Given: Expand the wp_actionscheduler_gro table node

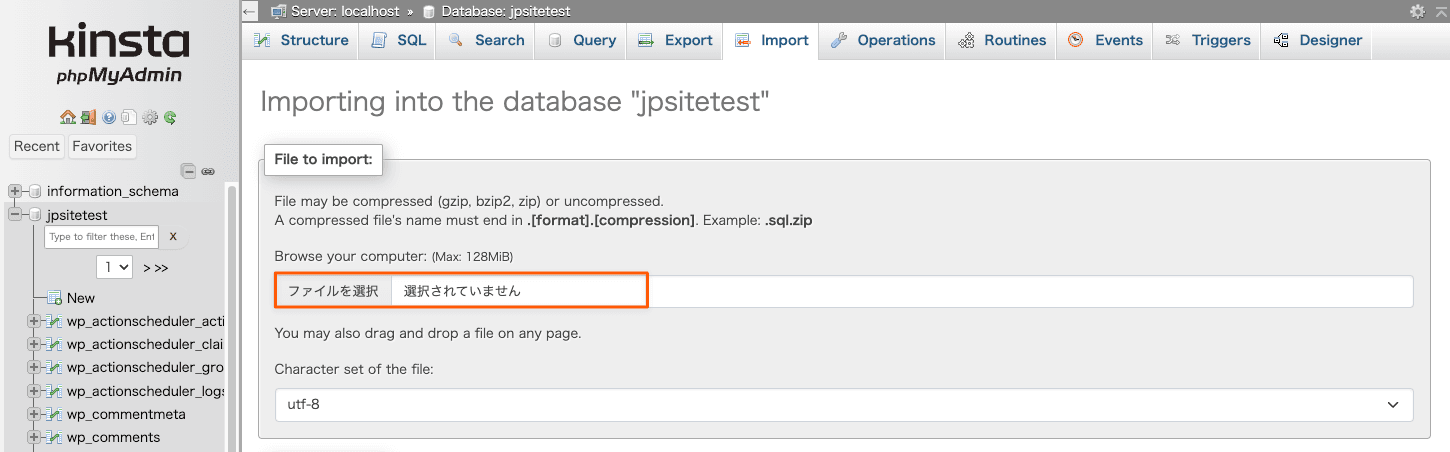Looking at the screenshot, I should [35, 368].
